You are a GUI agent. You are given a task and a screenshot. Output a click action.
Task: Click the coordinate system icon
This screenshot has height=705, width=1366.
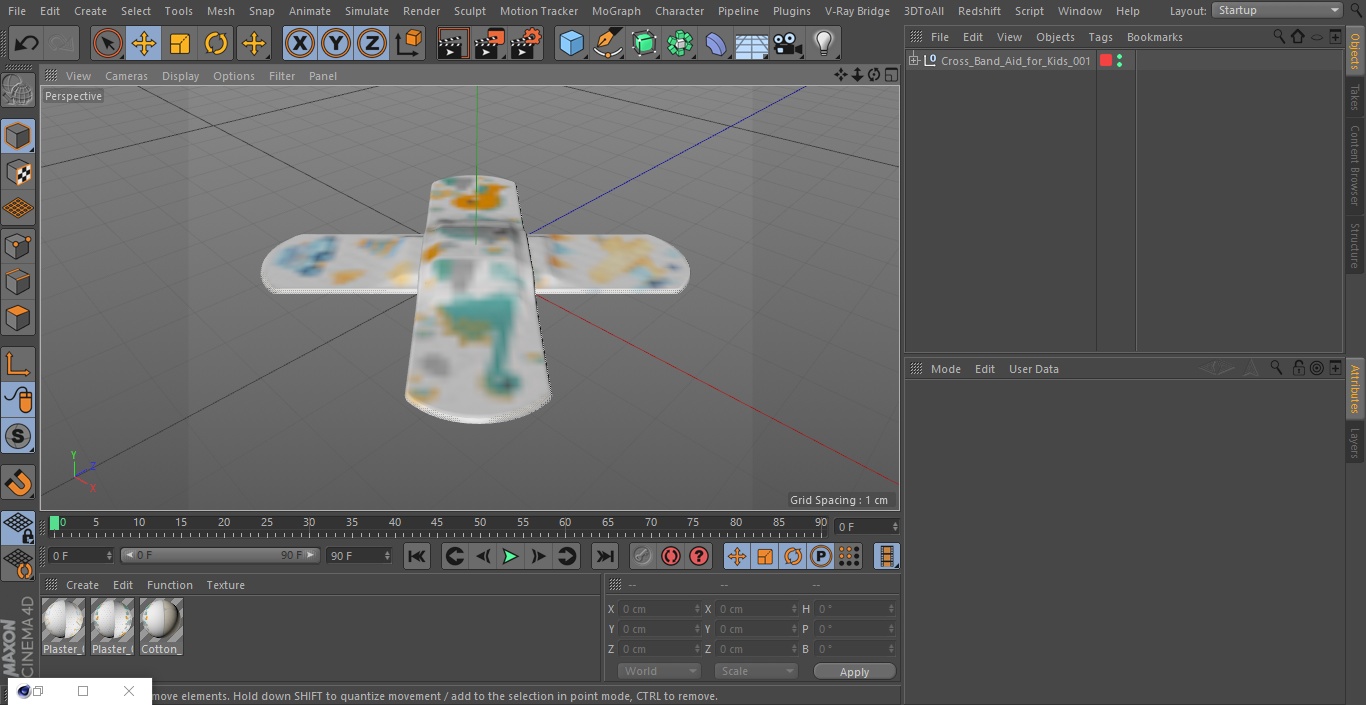pyautogui.click(x=409, y=43)
